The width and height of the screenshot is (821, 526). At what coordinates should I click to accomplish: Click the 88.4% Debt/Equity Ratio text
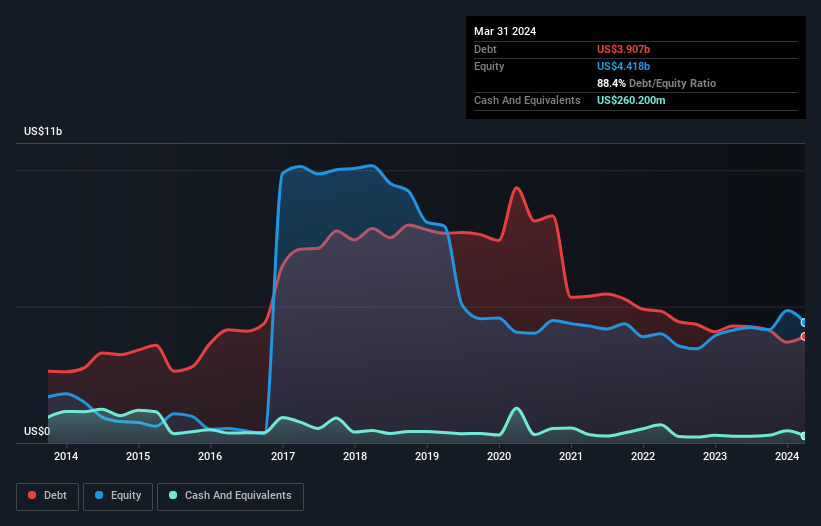pos(657,83)
